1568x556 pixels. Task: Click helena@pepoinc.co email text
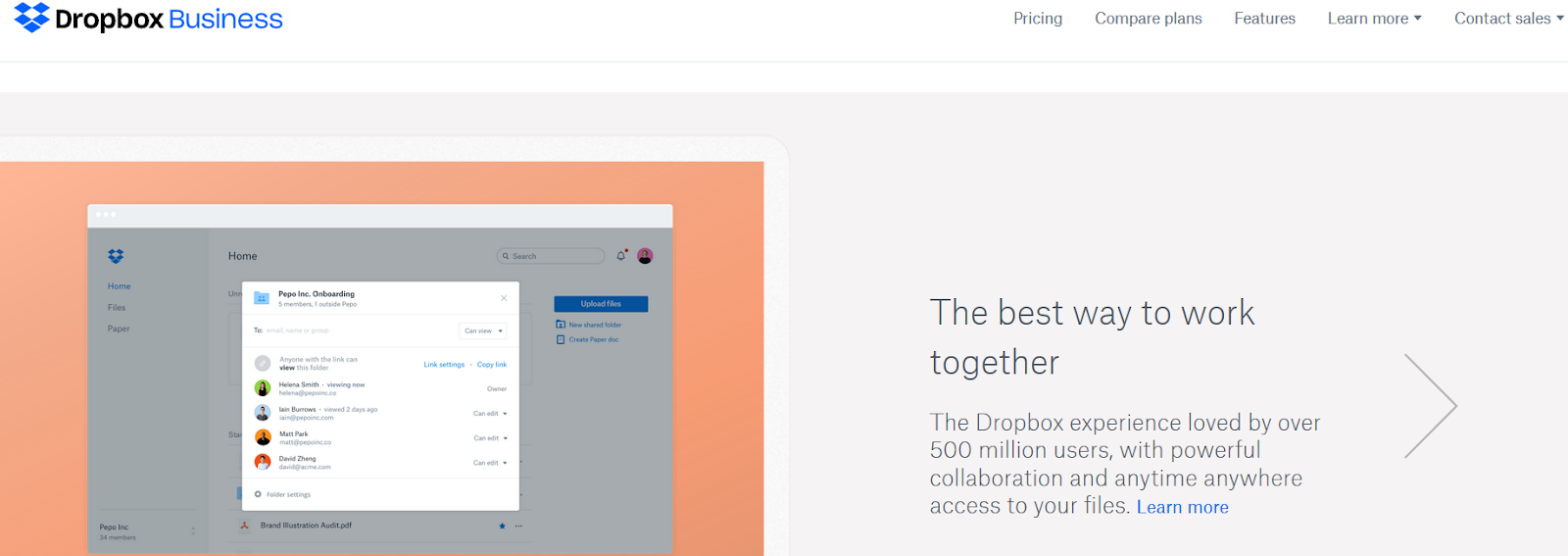pos(308,393)
